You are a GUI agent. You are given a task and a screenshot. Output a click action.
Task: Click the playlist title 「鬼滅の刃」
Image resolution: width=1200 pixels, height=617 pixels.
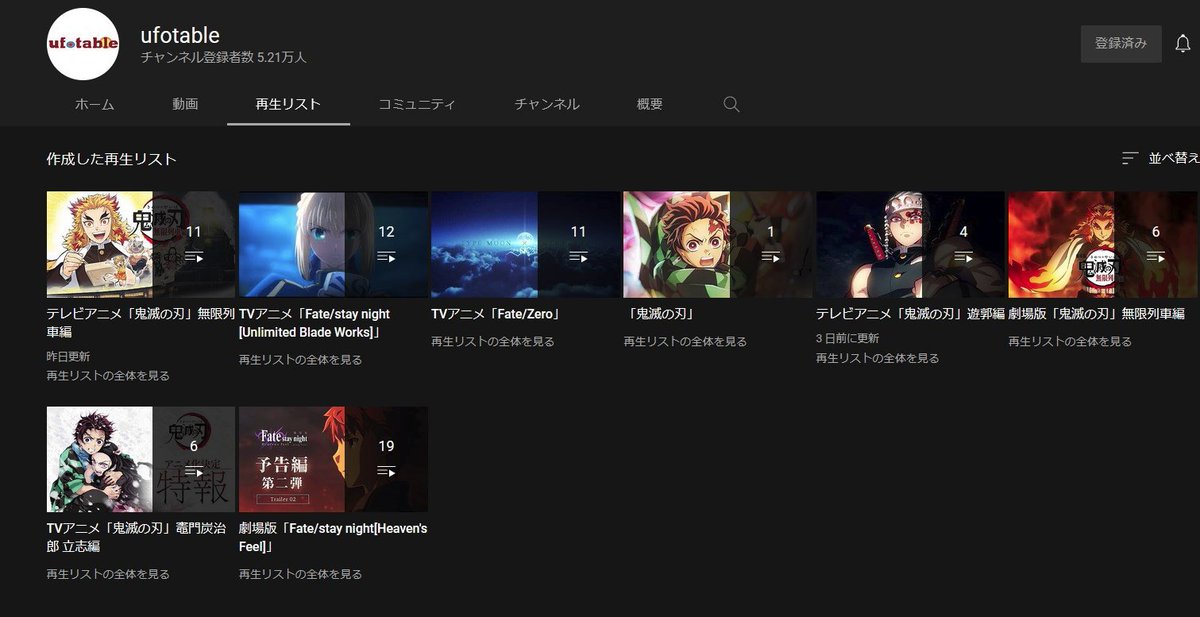coord(660,314)
